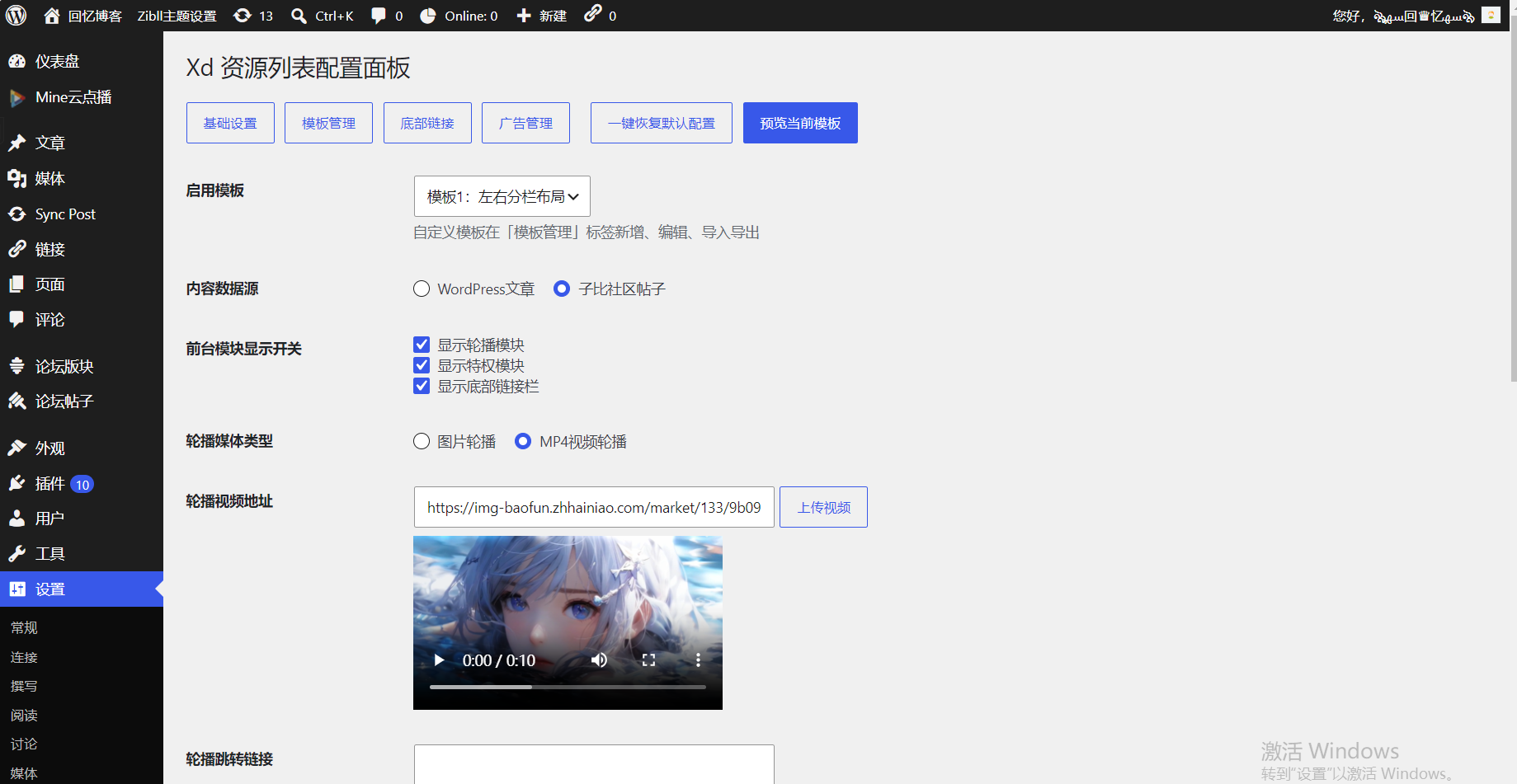Viewport: 1517px width, 784px height.
Task: Open 工具 wrench icon in sidebar
Action: (x=16, y=554)
